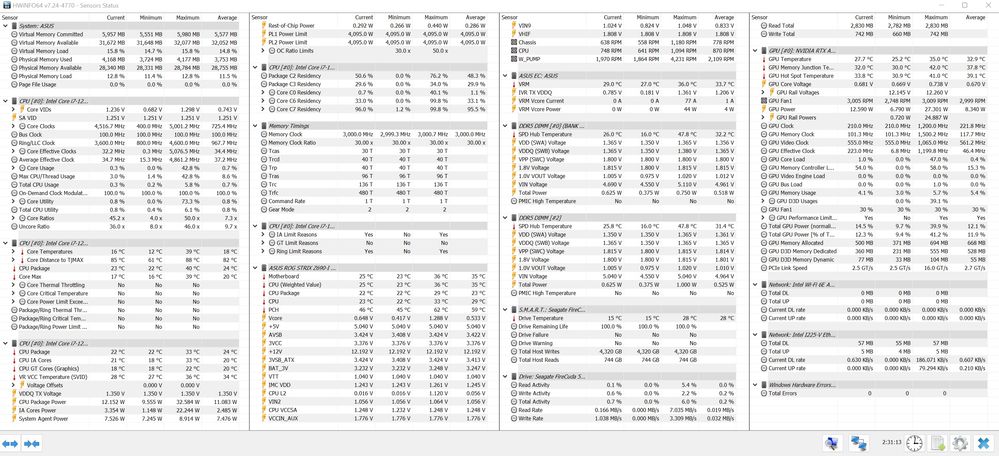Click the thermometer icon beside PCH

264,309
